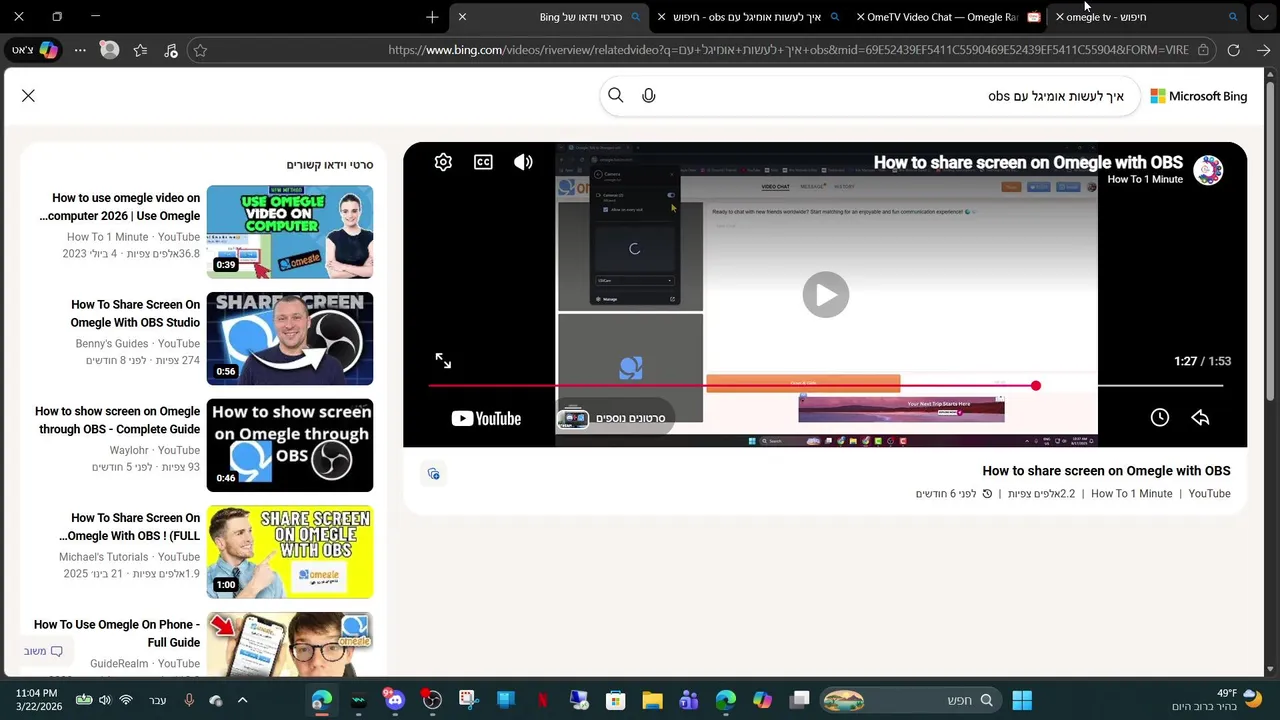Open the YouTube logo link in player
This screenshot has height=720, width=1280.
pyautogui.click(x=486, y=418)
